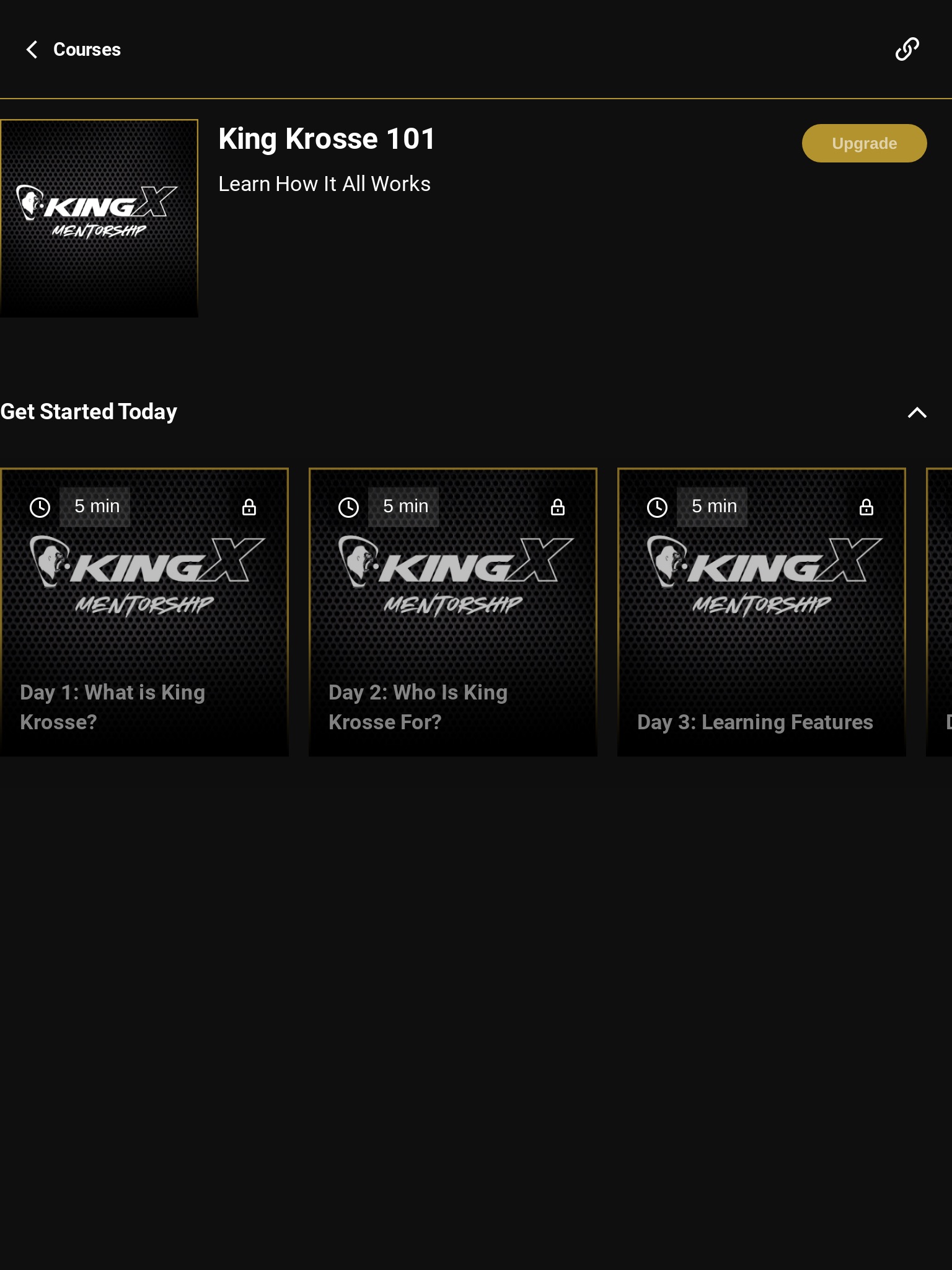Tap the 5 min label on Day 3 card
Viewport: 952px width, 1270px height.
click(713, 507)
